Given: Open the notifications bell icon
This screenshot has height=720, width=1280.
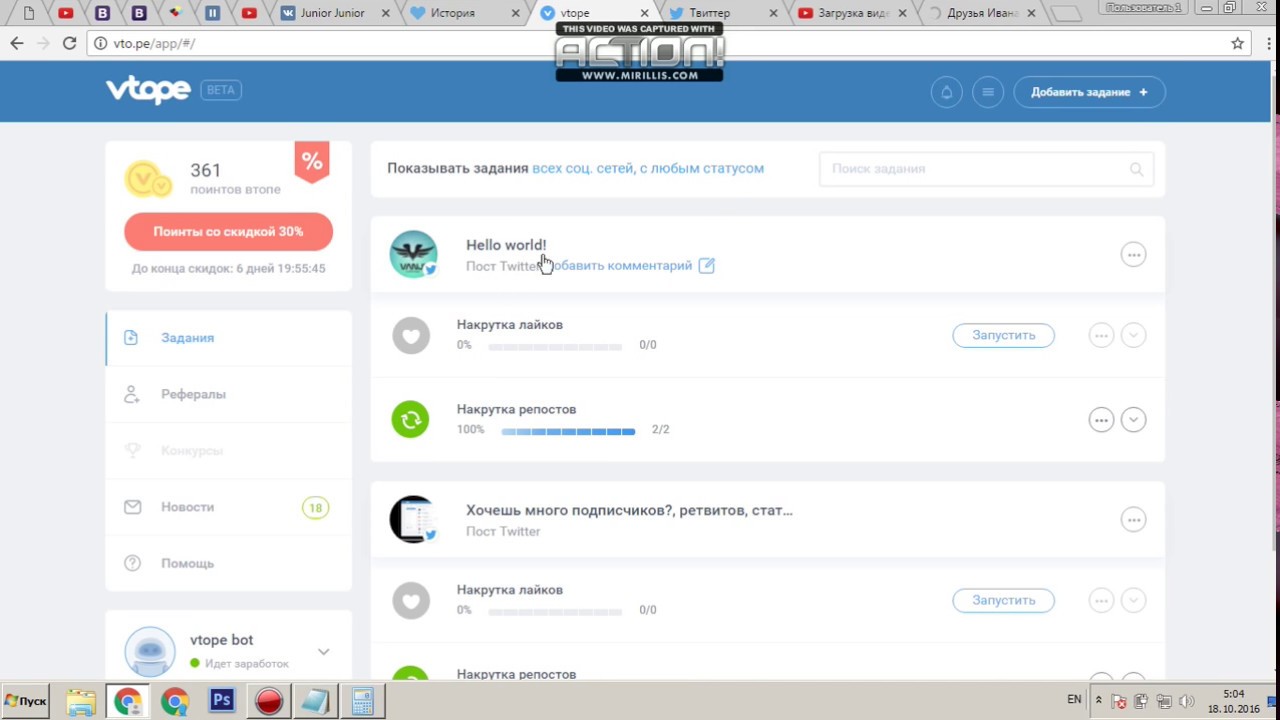Looking at the screenshot, I should pos(946,92).
